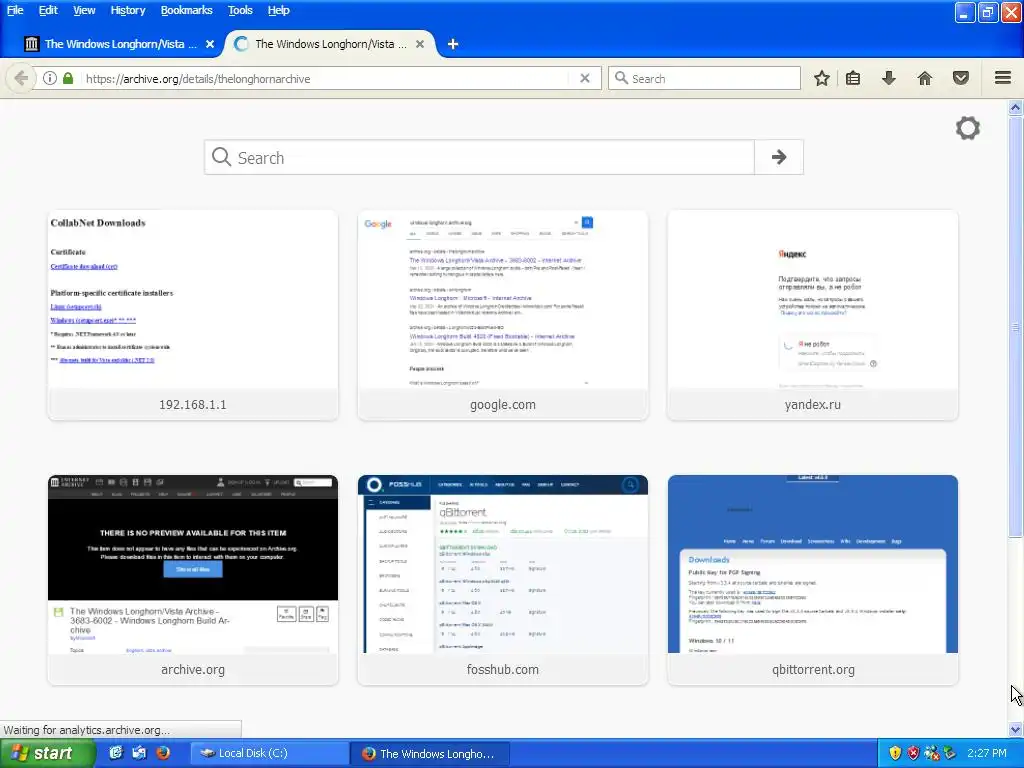Open the Pocket icon in toolbar
This screenshot has height=768, width=1024.
961,78
